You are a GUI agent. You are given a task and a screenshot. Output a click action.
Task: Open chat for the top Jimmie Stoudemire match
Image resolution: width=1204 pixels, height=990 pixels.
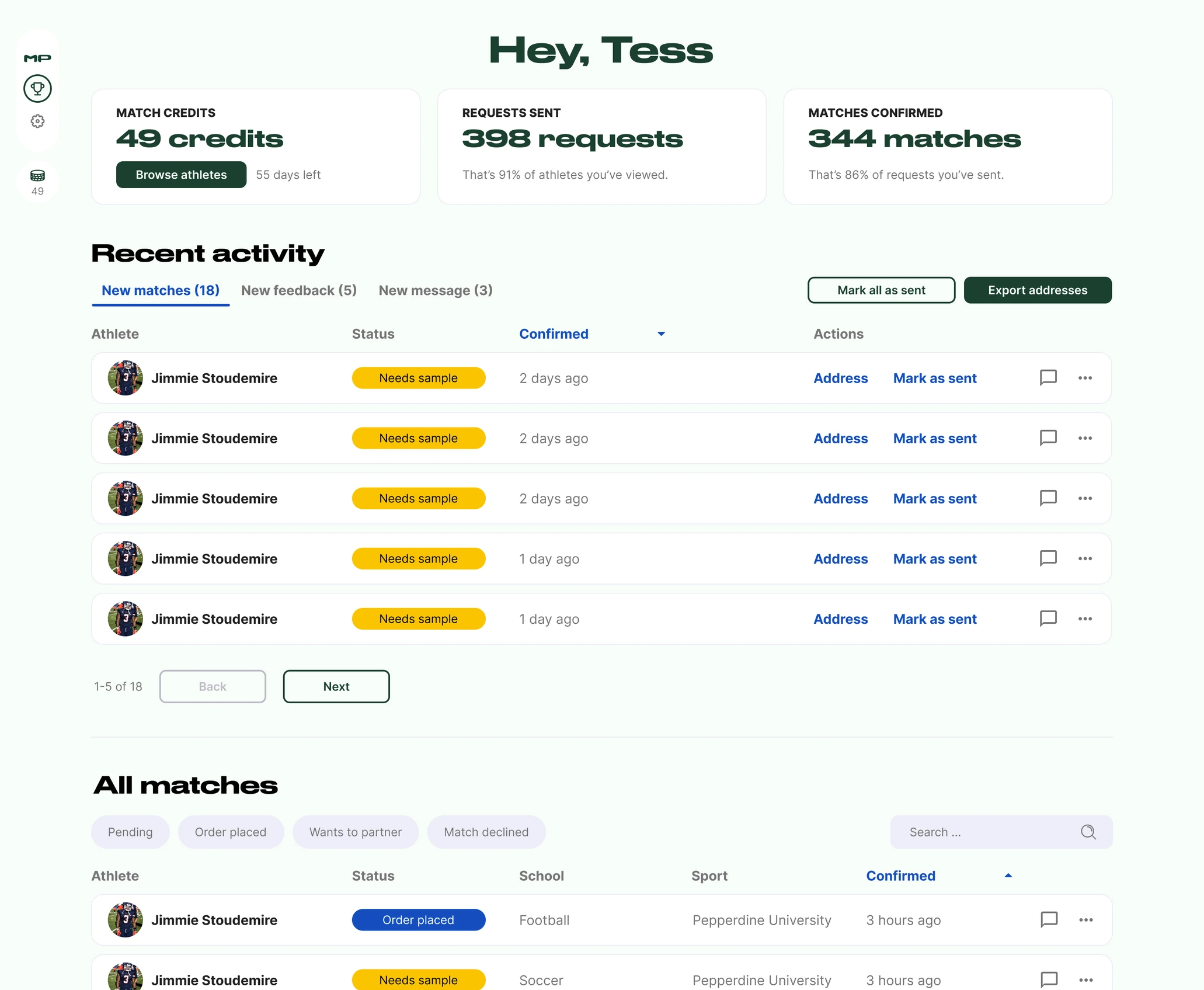tap(1048, 378)
